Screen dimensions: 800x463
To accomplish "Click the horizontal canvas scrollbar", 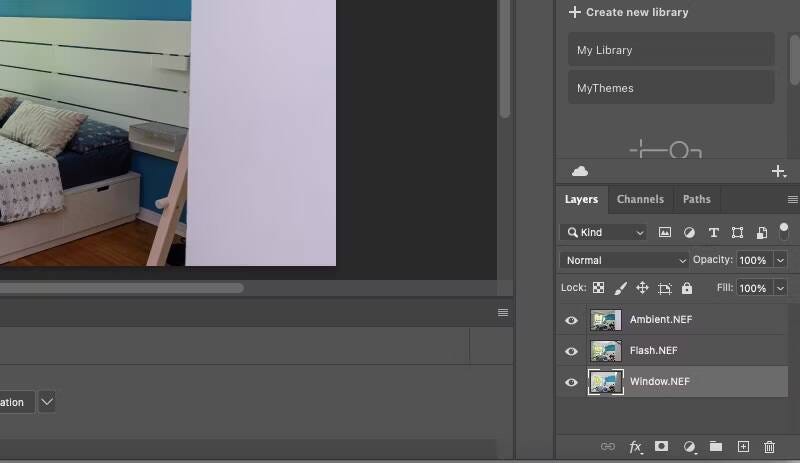I will click(120, 288).
